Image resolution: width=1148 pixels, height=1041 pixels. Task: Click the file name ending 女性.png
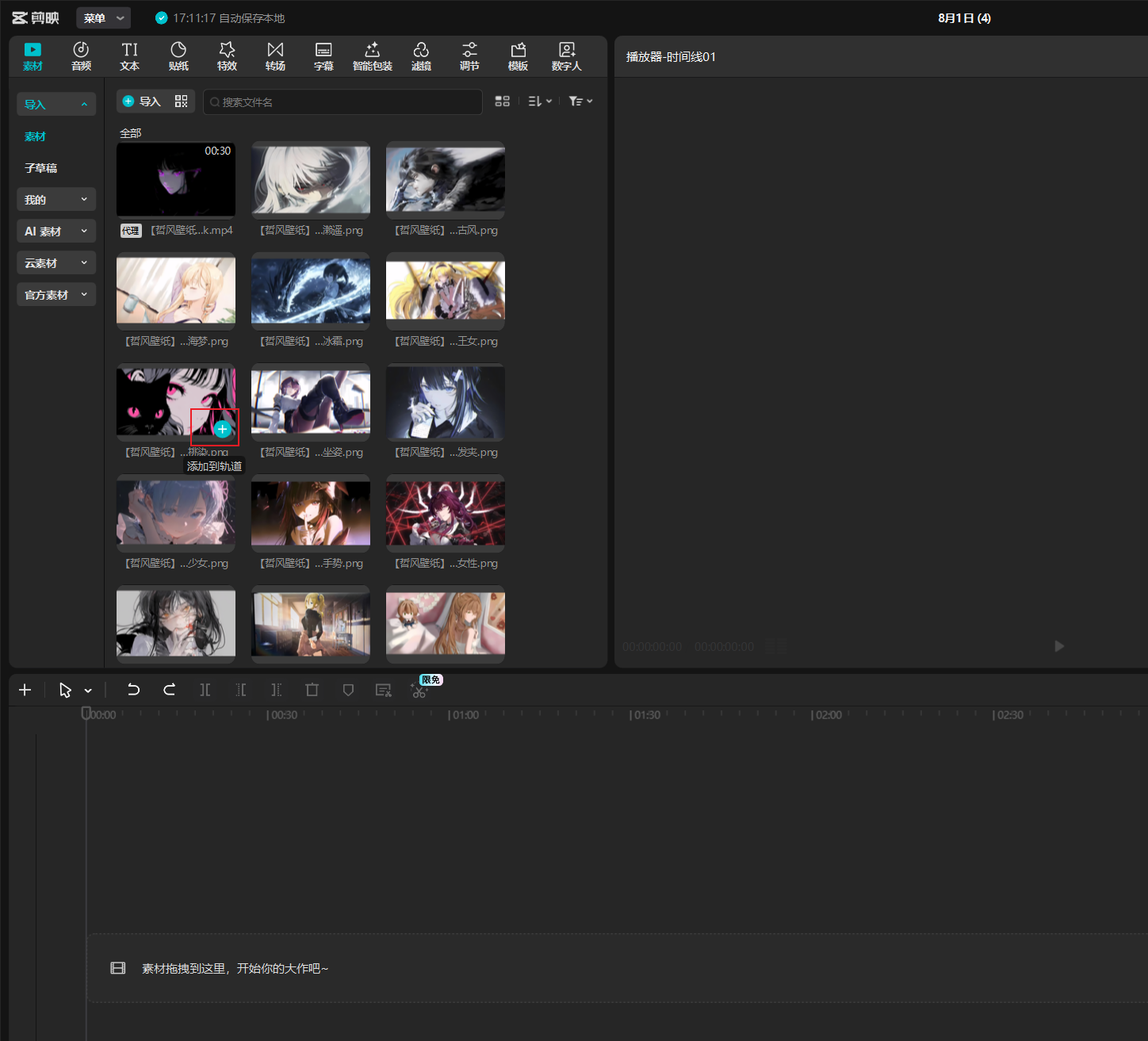(x=446, y=563)
